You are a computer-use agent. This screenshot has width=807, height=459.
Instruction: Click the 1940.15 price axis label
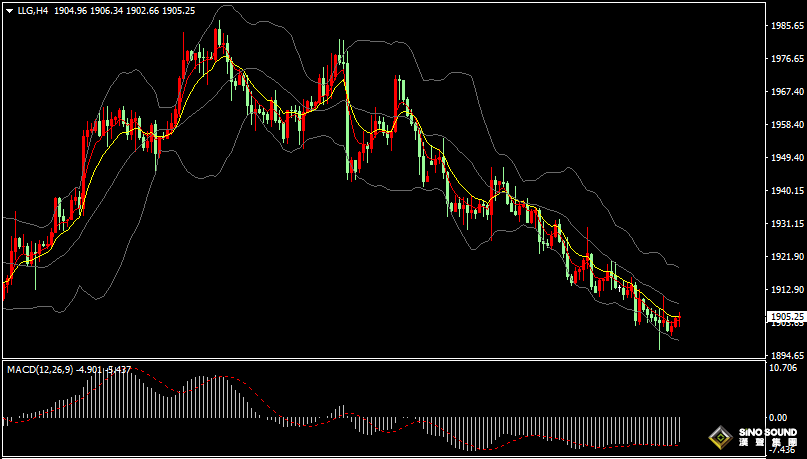tap(785, 191)
